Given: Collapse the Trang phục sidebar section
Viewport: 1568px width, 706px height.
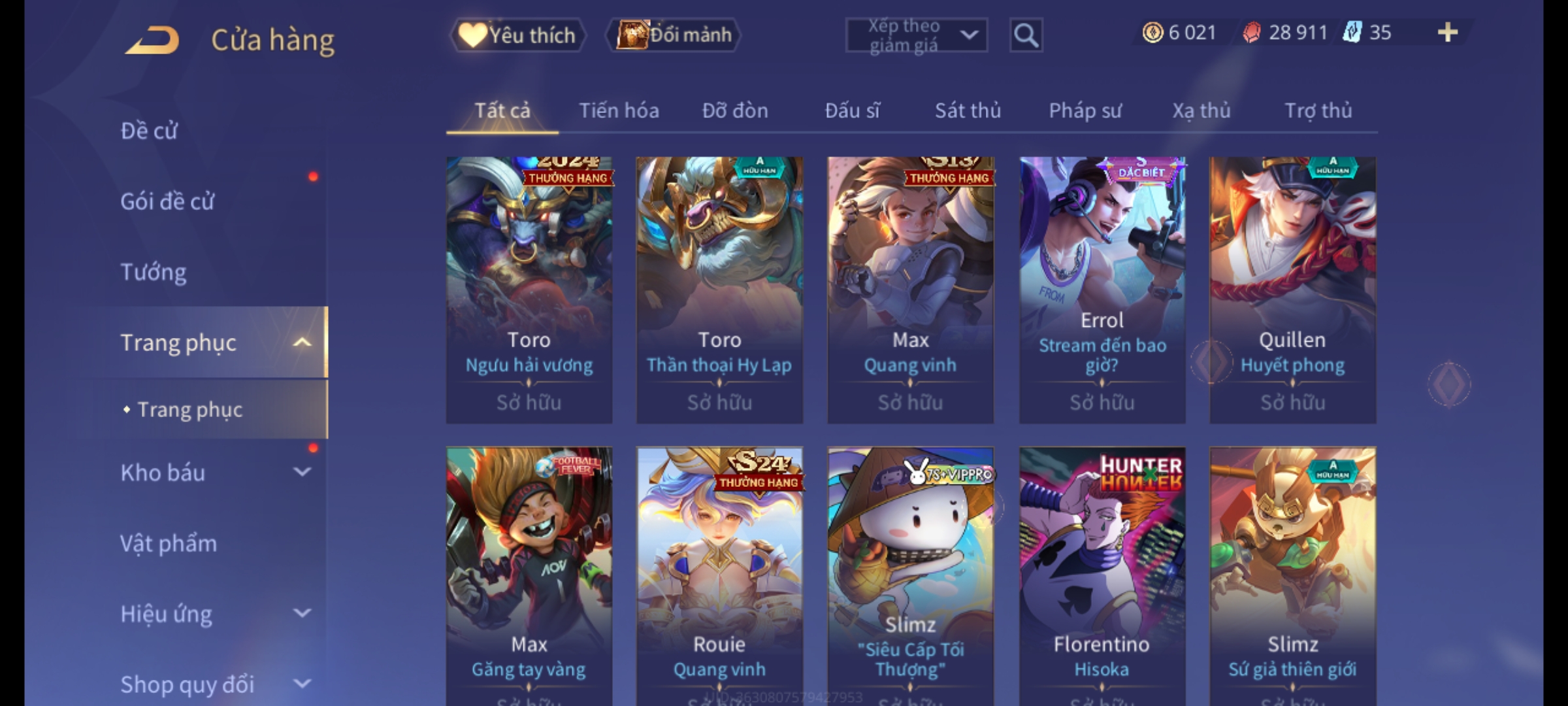Looking at the screenshot, I should (x=302, y=342).
